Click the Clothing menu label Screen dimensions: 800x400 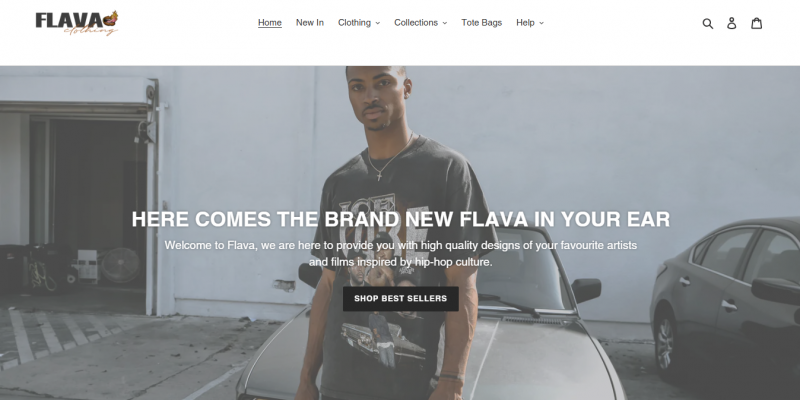354,22
